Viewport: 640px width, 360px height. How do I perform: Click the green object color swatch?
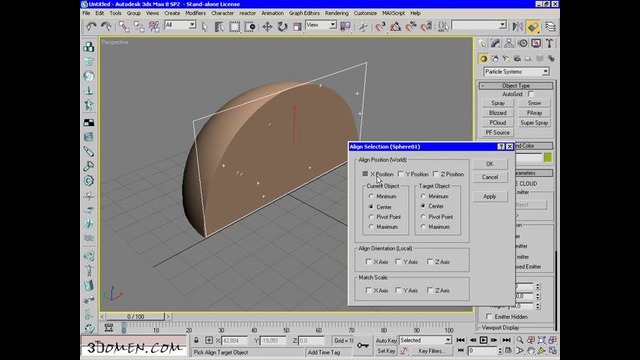548,158
